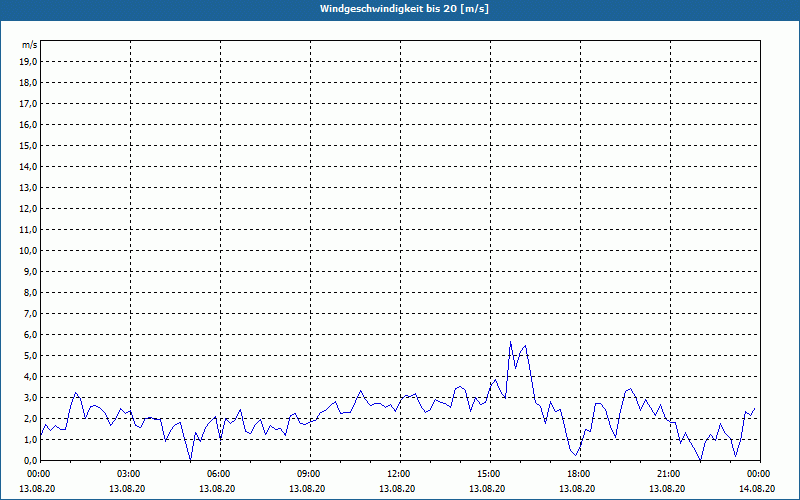Image resolution: width=800 pixels, height=500 pixels.
Task: Select the "2,0" y-axis label
Action: tap(30, 418)
